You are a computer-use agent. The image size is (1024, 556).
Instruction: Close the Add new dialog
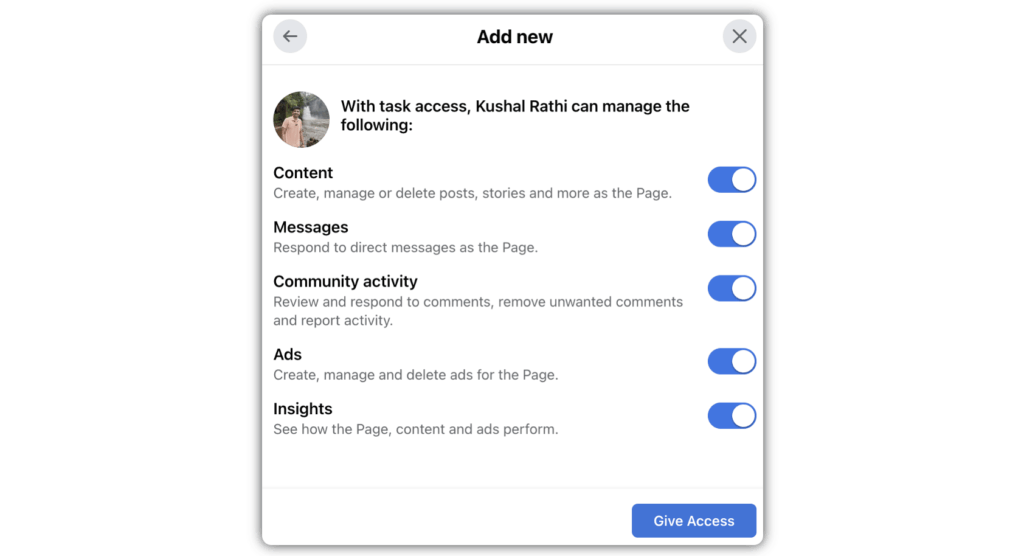click(739, 37)
